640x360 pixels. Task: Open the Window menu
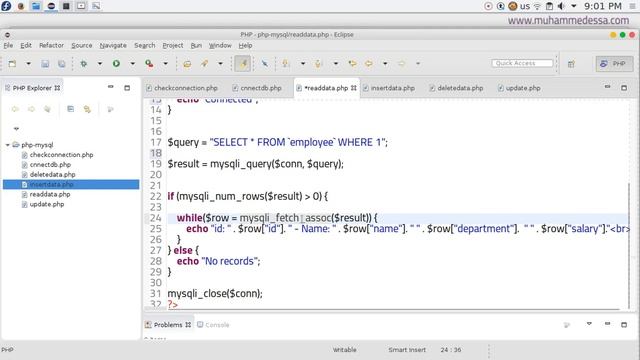pos(220,45)
